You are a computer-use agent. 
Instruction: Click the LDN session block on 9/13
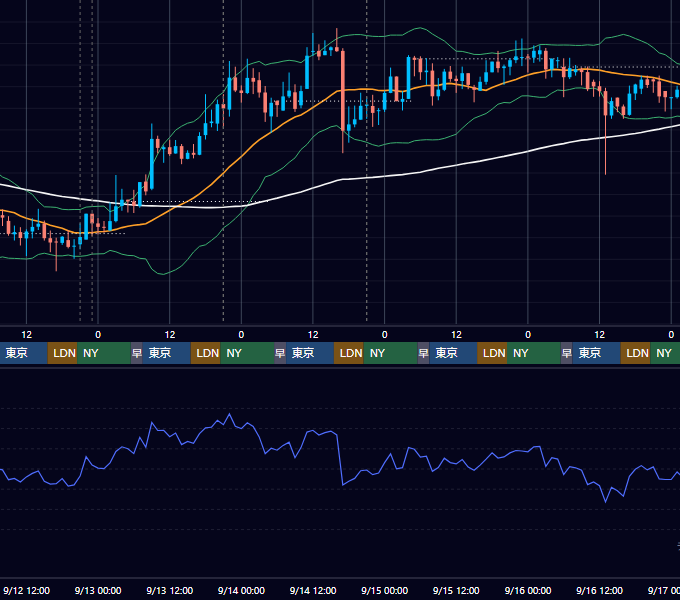tap(206, 353)
